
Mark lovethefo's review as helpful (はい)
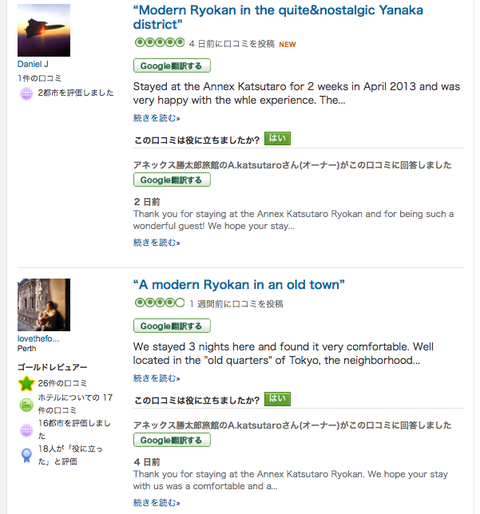[x=277, y=399]
